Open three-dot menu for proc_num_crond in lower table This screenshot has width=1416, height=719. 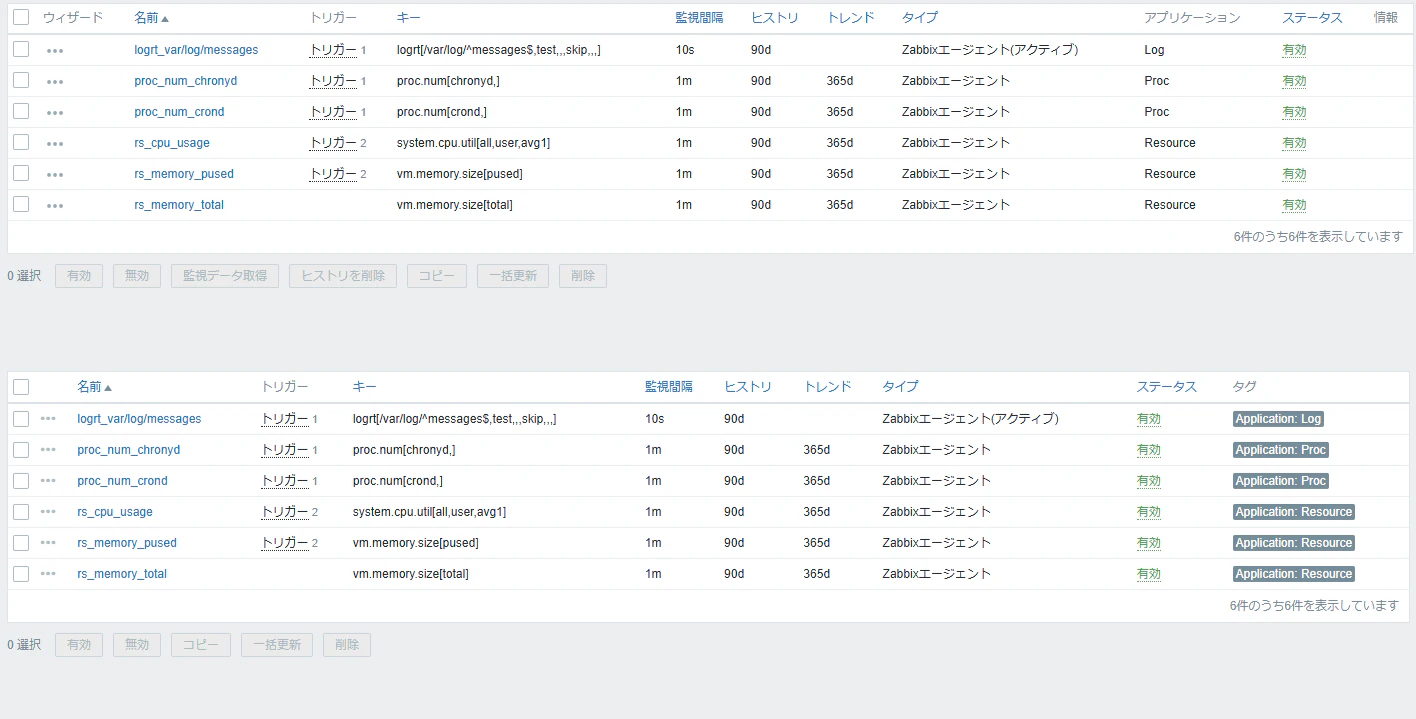[x=48, y=481]
